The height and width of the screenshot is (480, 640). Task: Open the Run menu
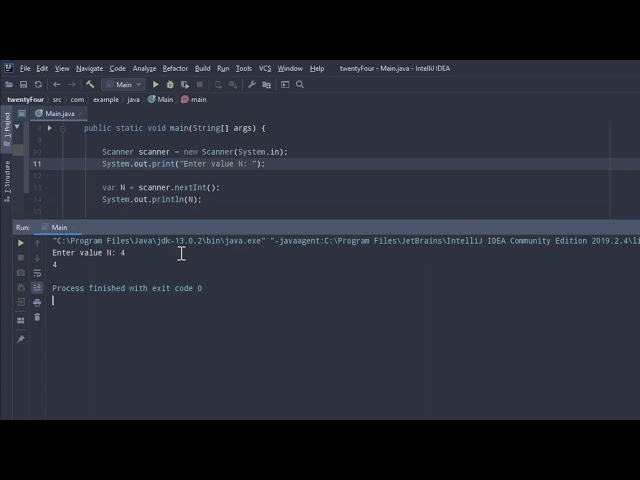[x=223, y=68]
